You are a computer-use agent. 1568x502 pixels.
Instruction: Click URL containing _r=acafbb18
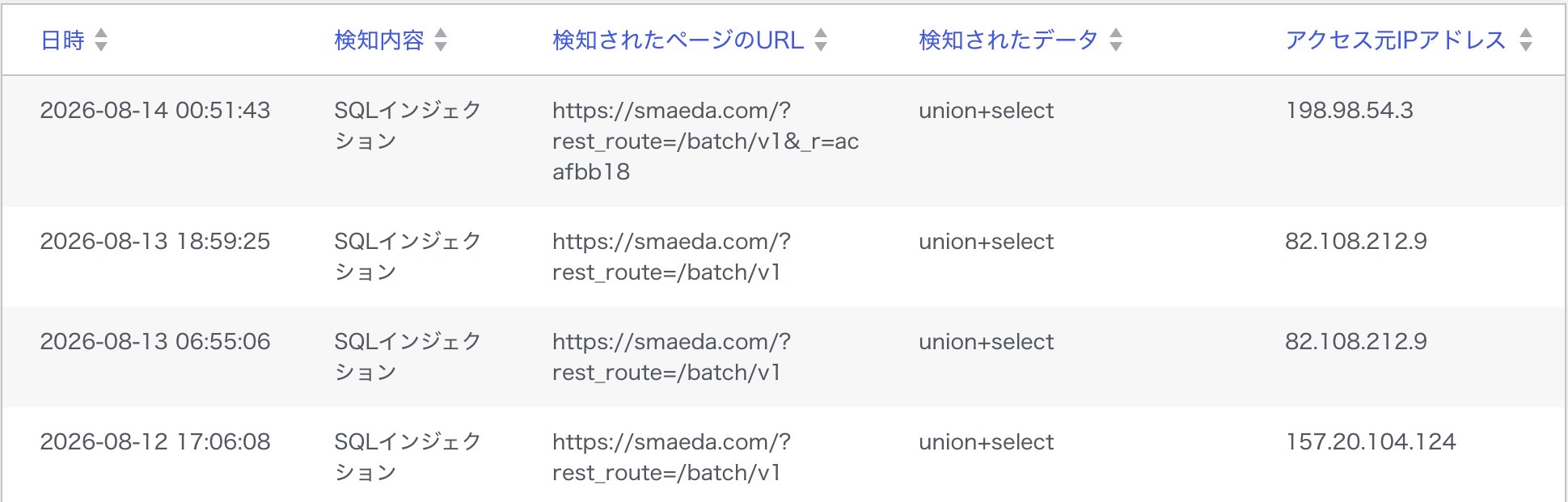click(705, 141)
